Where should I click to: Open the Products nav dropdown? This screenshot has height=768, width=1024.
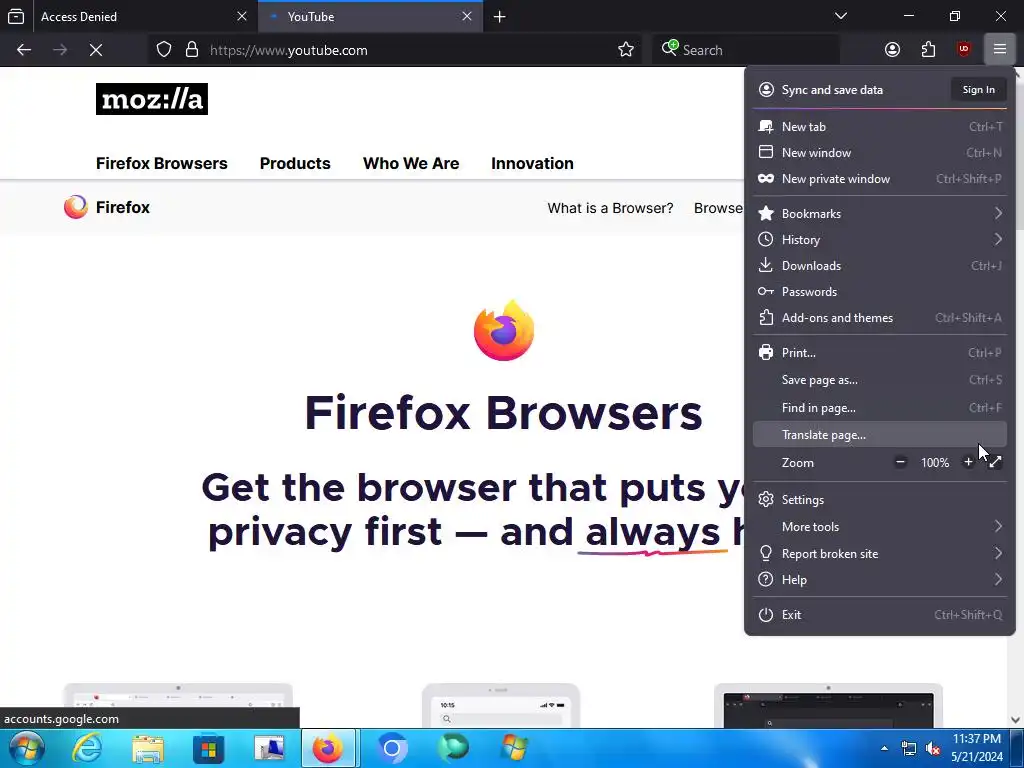(x=295, y=163)
